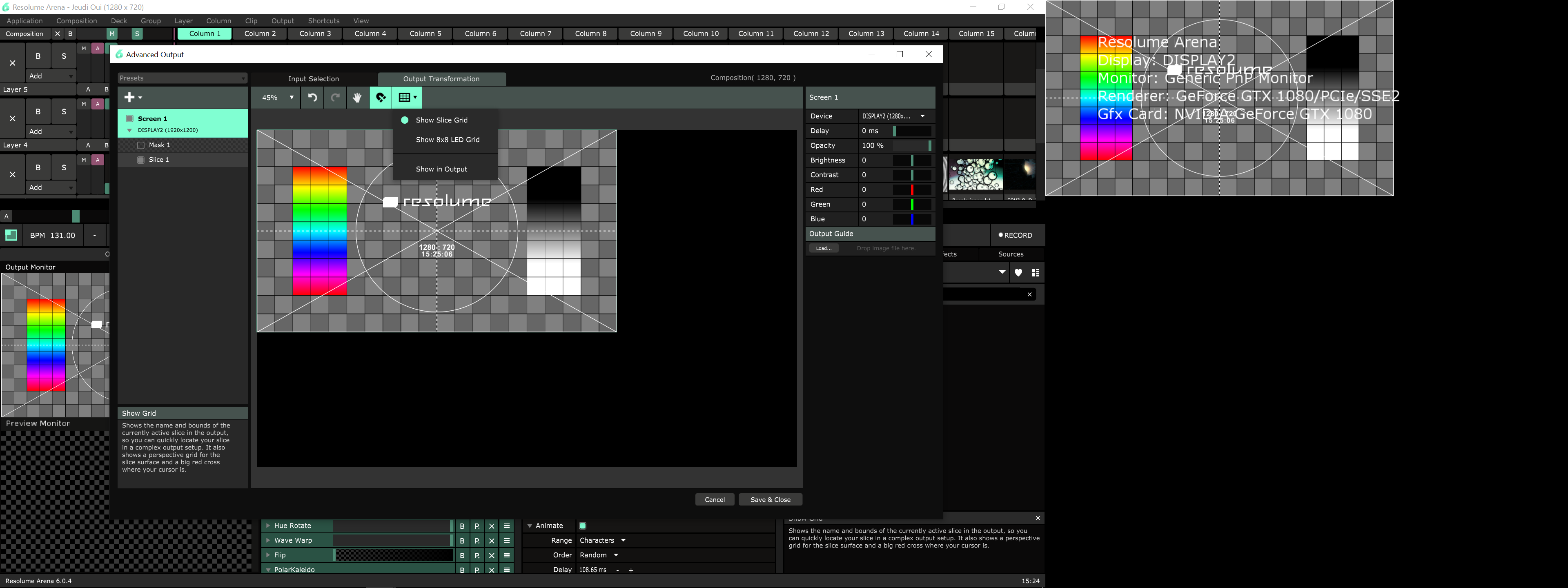Switch to the Input Selection tab
Viewport: 1568px width, 588px height.
coord(314,79)
